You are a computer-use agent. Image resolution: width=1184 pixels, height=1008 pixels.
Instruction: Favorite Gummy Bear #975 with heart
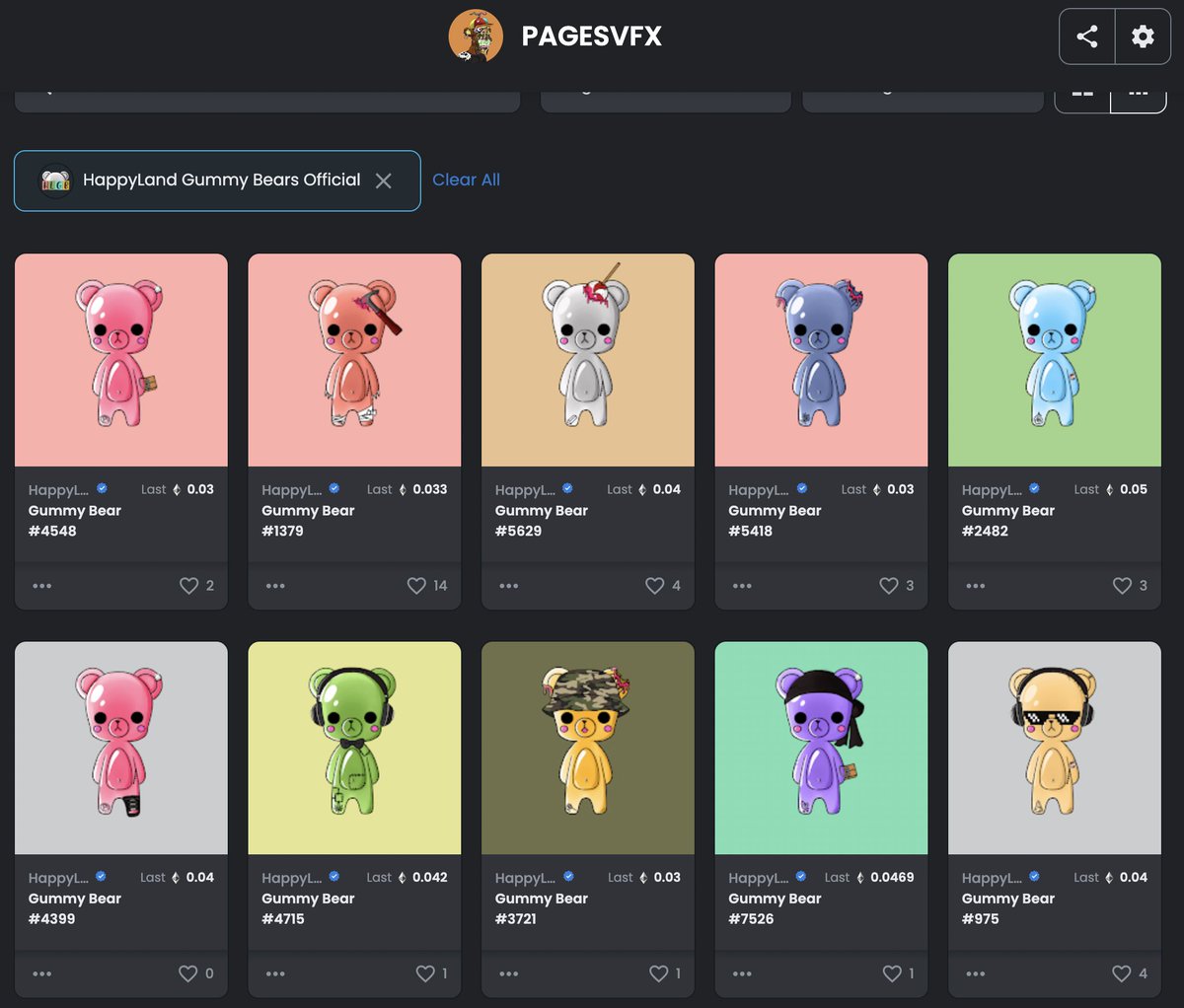(x=1122, y=973)
